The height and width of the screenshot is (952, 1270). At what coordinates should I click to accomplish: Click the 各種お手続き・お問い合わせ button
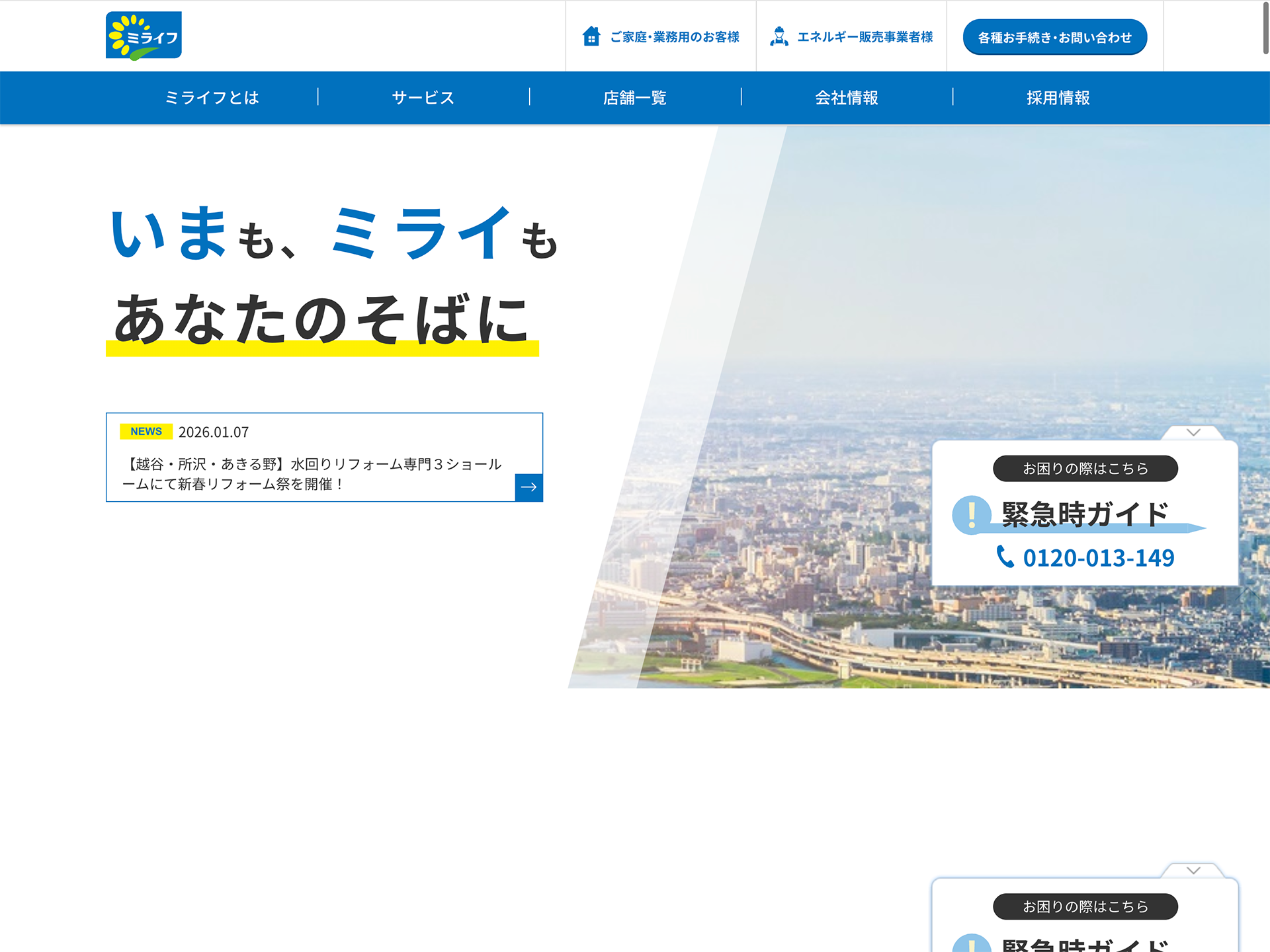[1054, 37]
